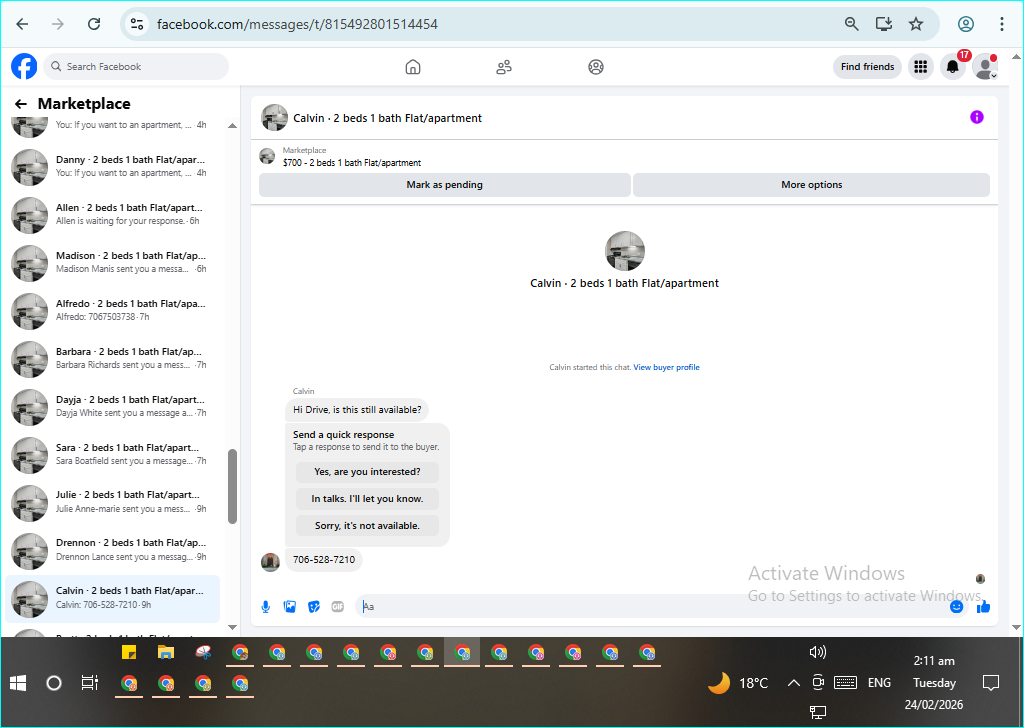
Task: Reload the page with the refresh icon
Action: (x=94, y=24)
